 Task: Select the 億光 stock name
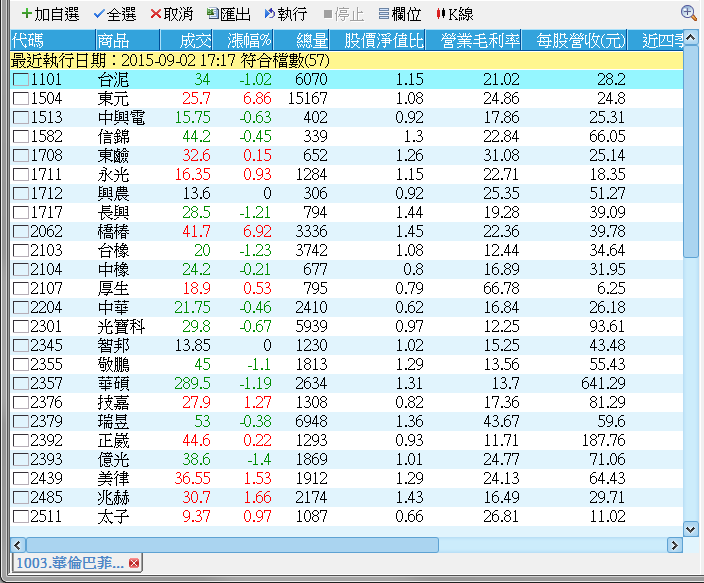tap(113, 459)
